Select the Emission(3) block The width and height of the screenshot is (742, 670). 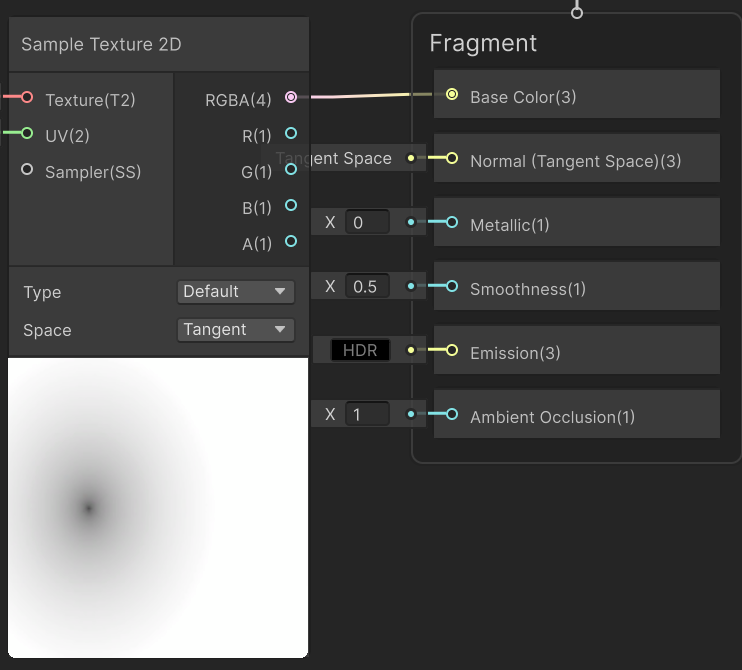[576, 350]
